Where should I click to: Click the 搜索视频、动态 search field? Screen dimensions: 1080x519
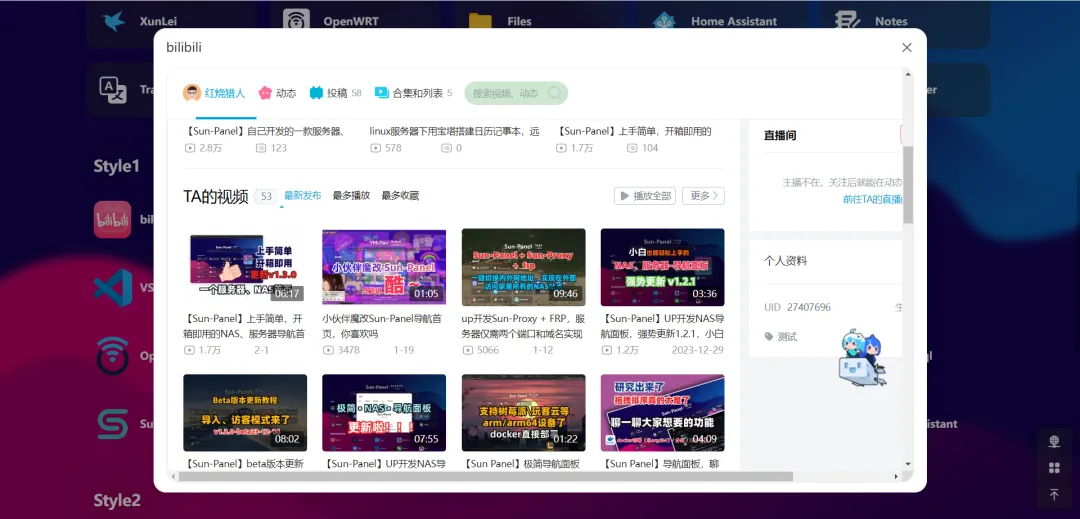coord(516,93)
